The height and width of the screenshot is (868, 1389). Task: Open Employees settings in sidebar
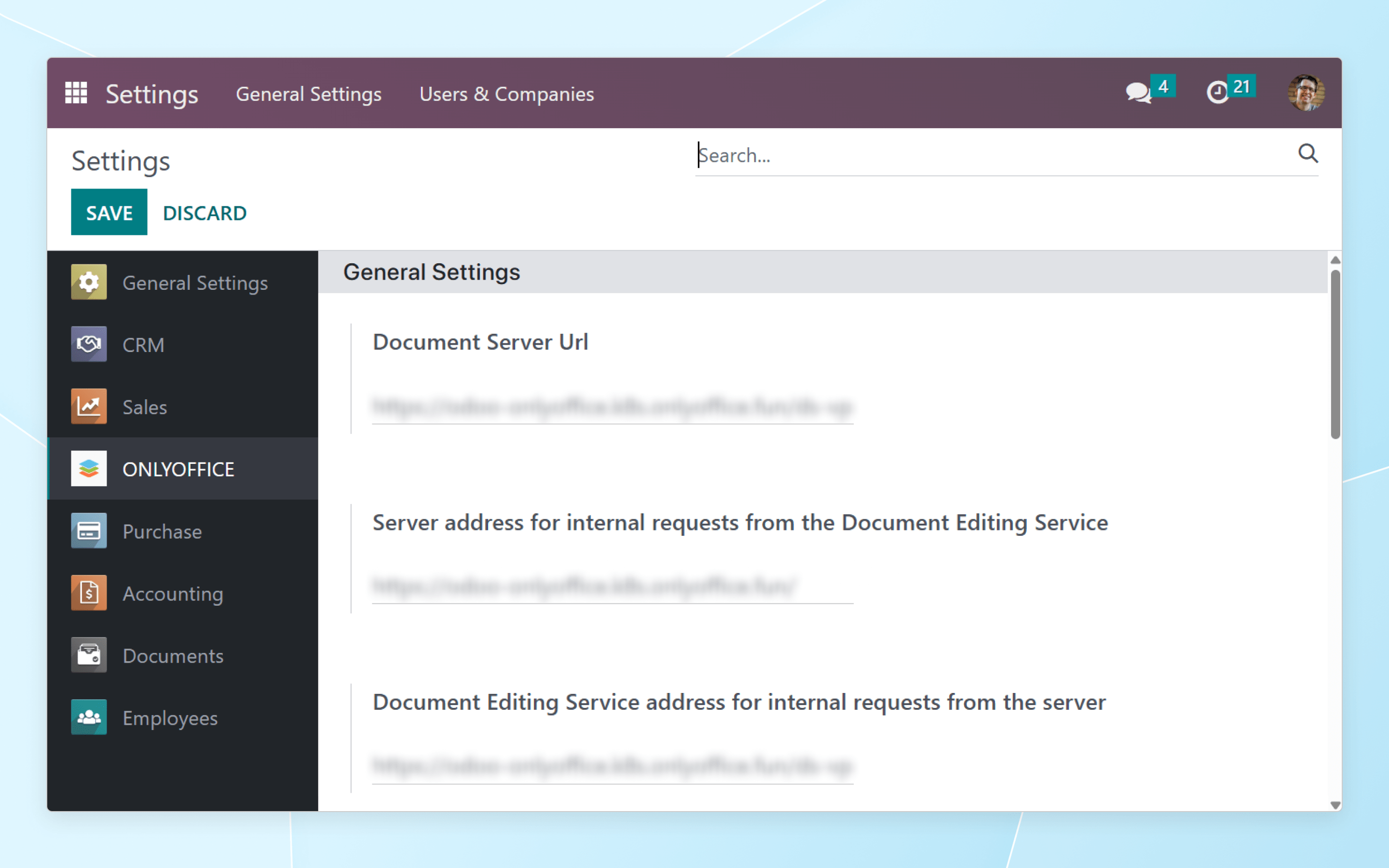[x=170, y=718]
